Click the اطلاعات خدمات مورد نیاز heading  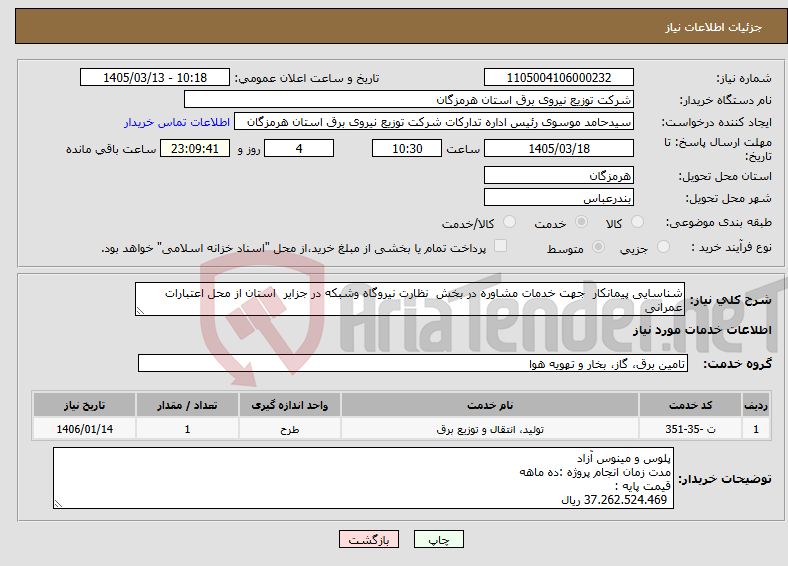702,330
